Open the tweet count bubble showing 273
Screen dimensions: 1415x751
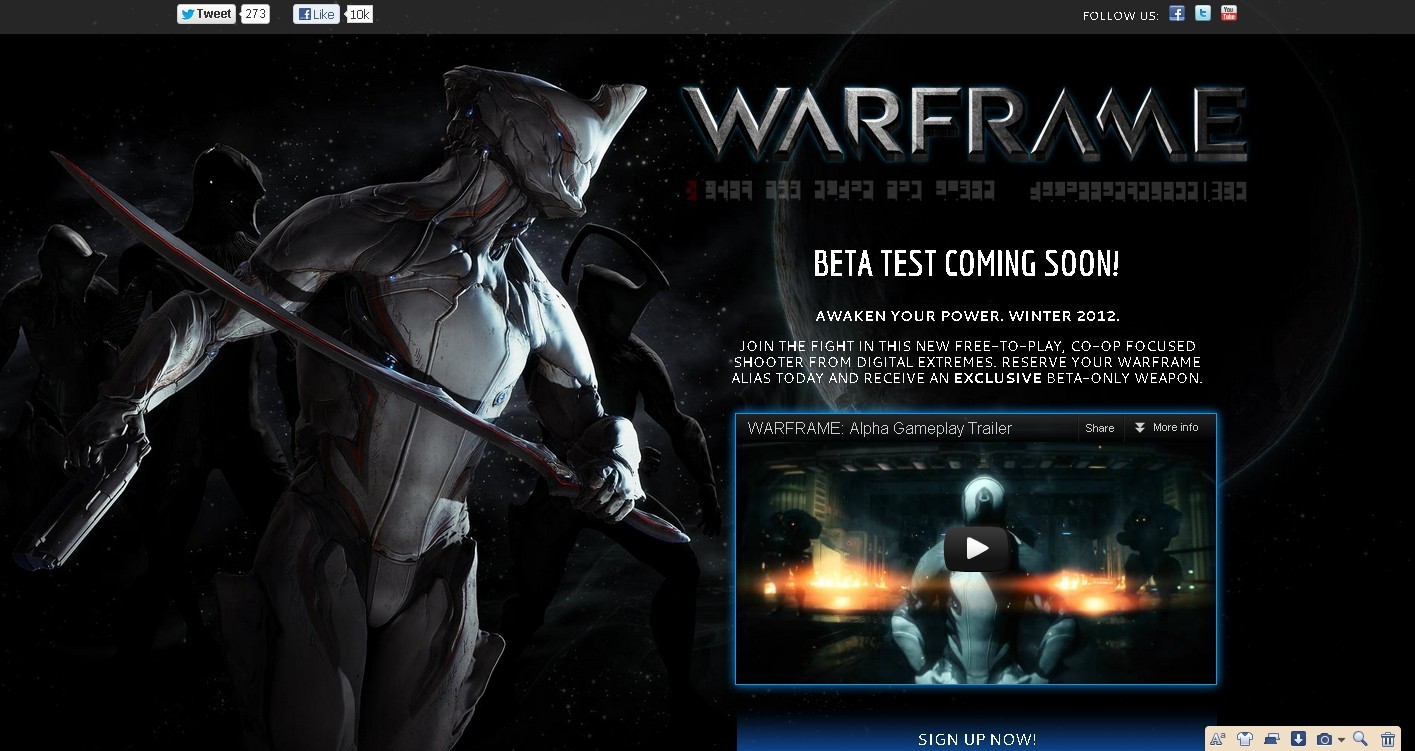(x=255, y=14)
